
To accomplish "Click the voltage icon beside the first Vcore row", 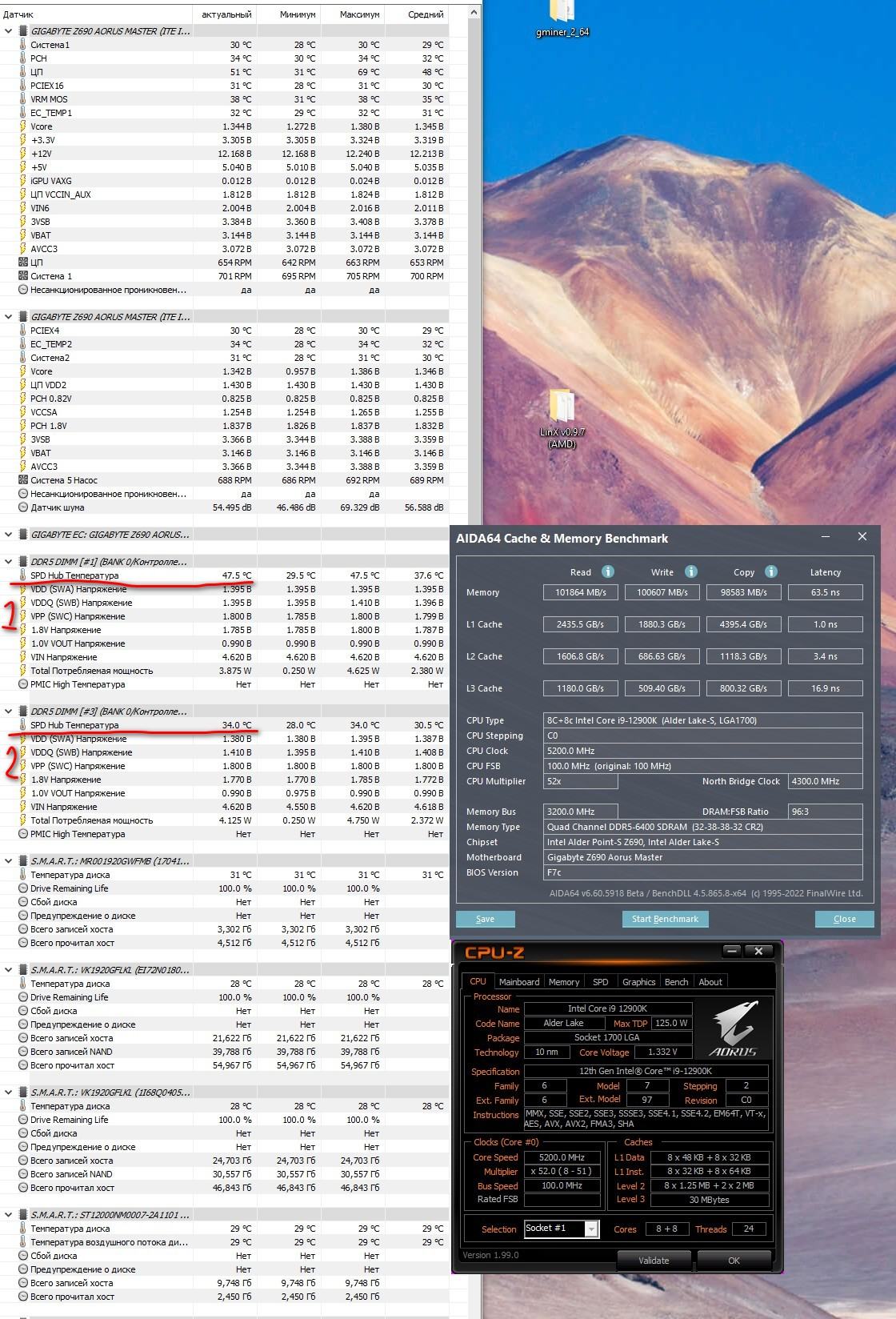I will point(22,126).
